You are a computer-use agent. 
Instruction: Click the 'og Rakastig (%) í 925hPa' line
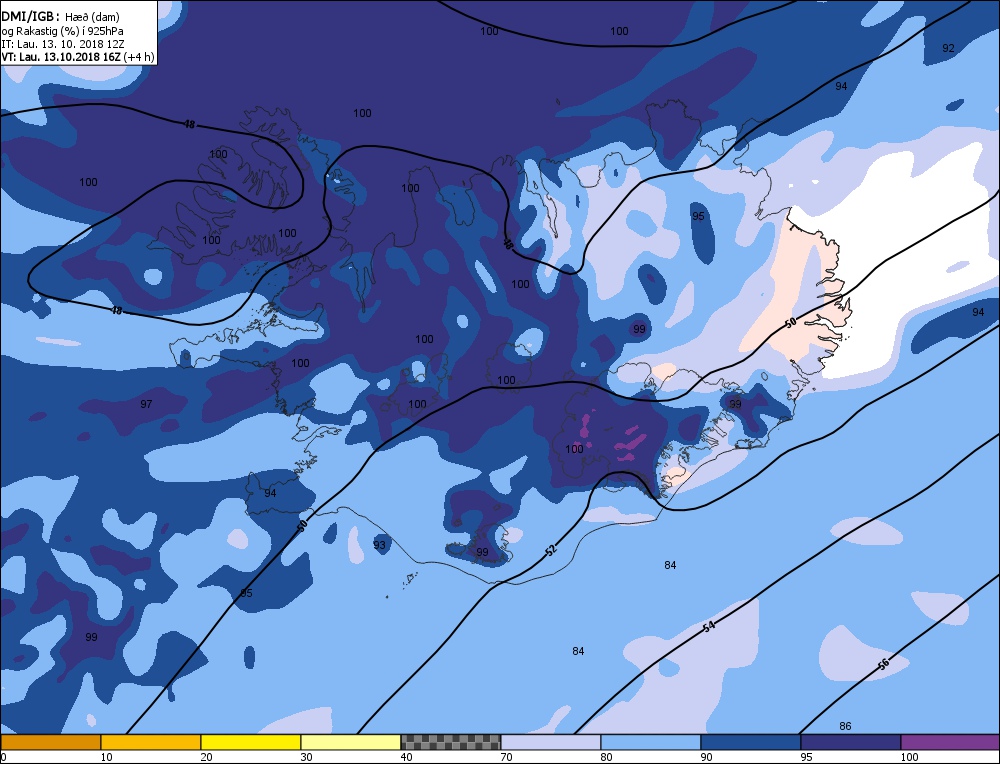[62, 31]
